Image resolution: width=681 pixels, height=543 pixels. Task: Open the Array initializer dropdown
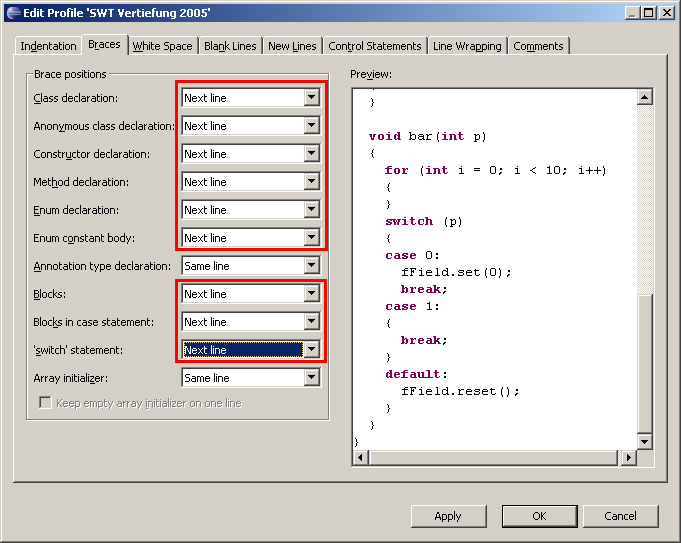click(312, 378)
